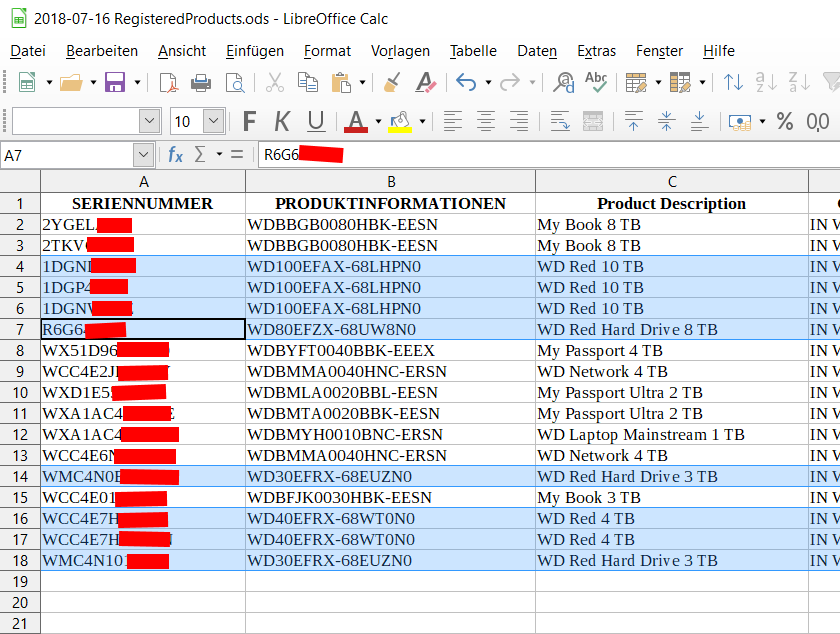Open the New document dropdown arrow

49,83
